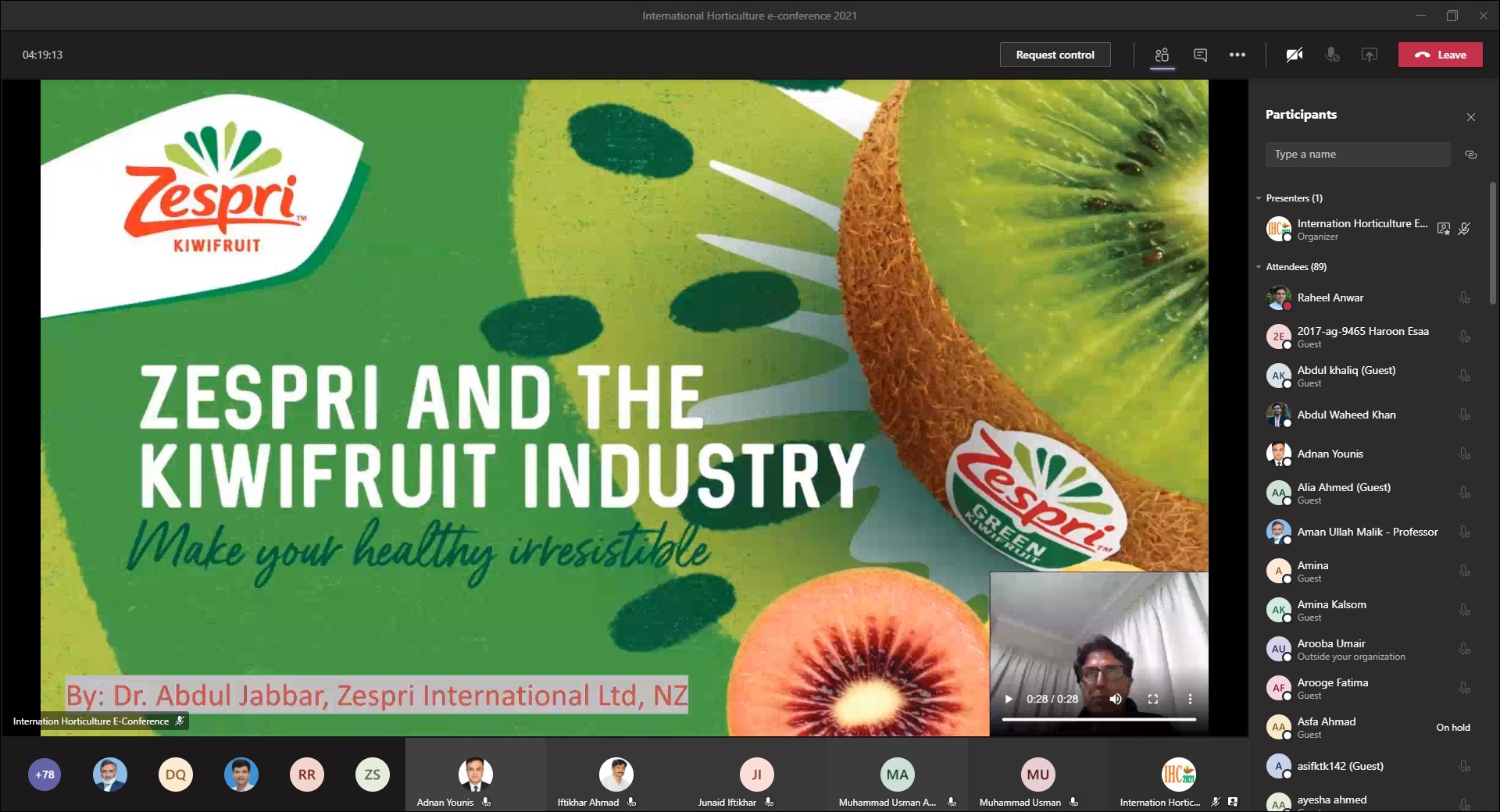This screenshot has height=812, width=1500.
Task: Select Arooge Fatima attendee
Action: tap(1369, 688)
